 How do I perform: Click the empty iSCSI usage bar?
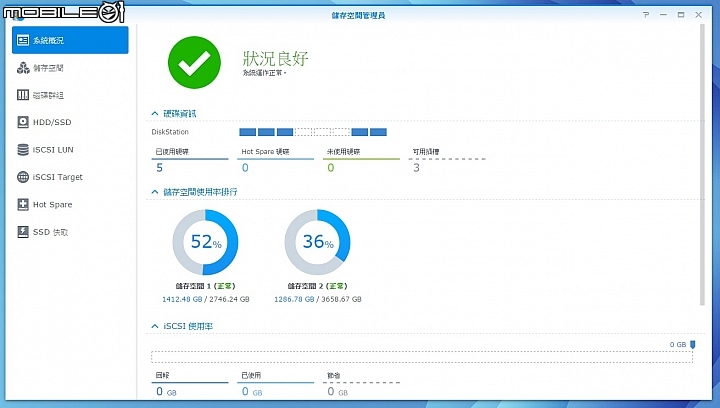tap(422, 357)
